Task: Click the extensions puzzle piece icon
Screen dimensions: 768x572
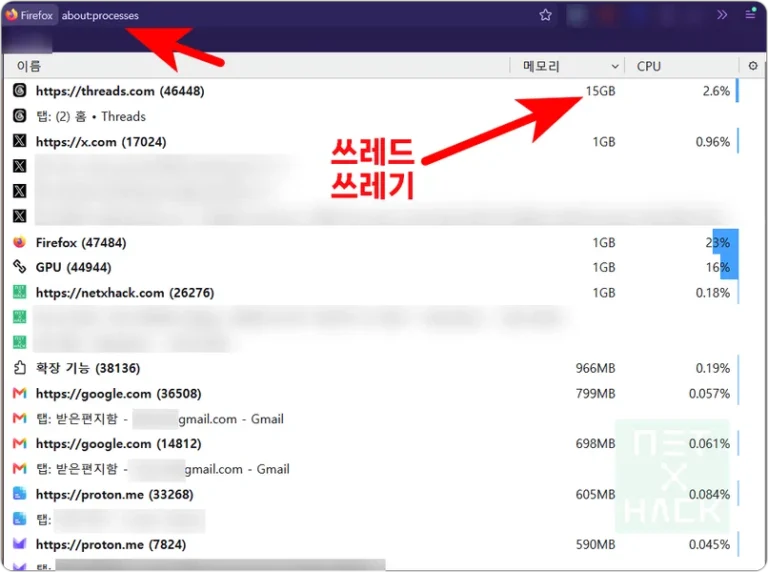Action: pos(20,367)
